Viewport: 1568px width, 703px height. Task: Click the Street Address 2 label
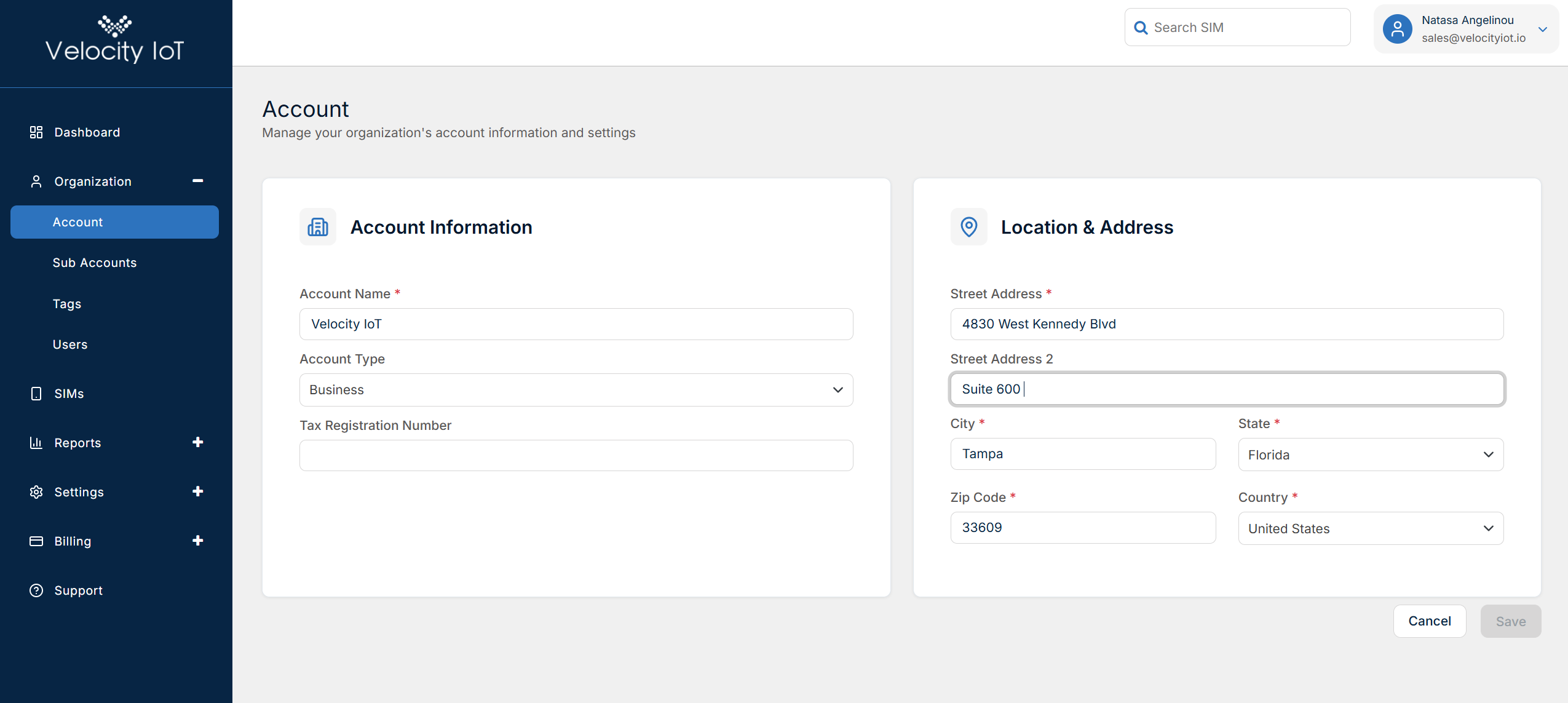1002,359
